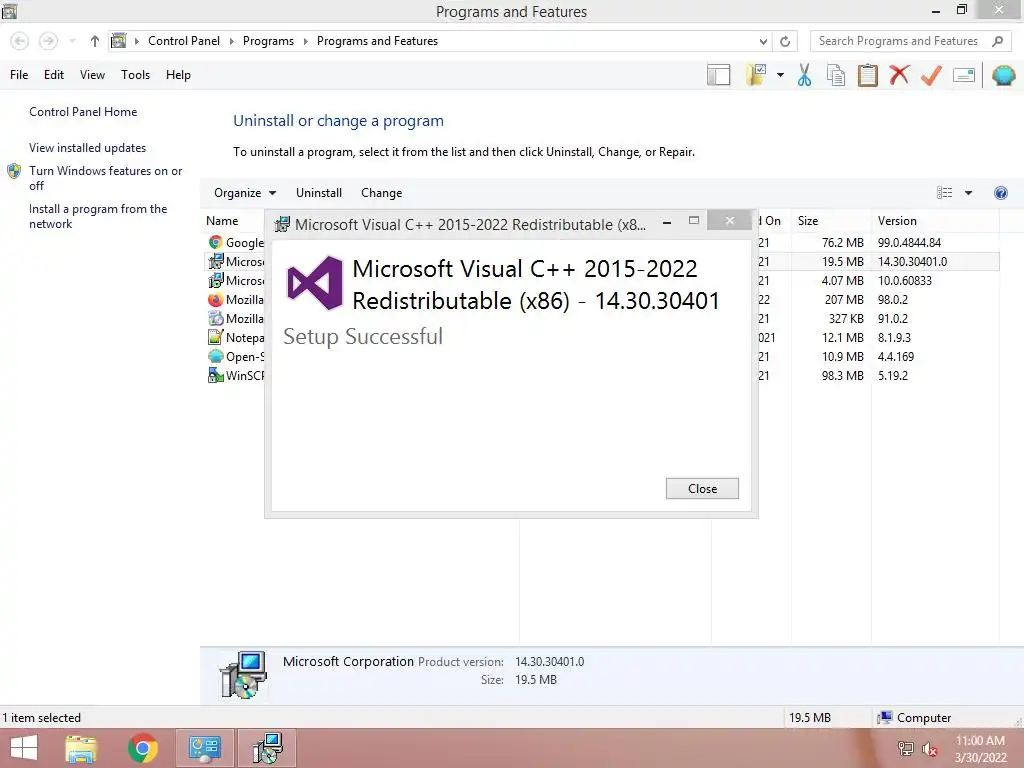1024x768 pixels.
Task: Click the Change command button
Action: tap(381, 193)
